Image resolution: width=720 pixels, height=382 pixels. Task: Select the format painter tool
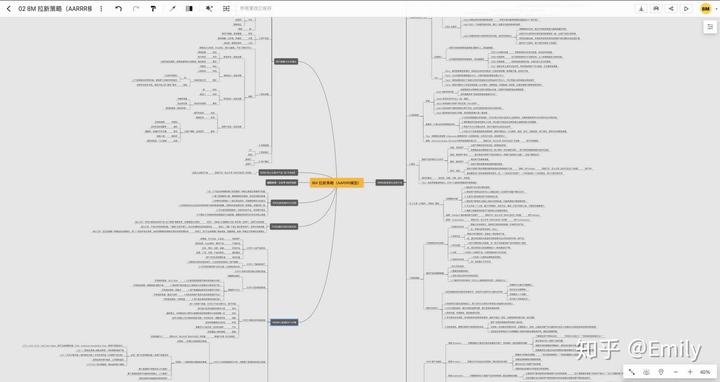(153, 9)
